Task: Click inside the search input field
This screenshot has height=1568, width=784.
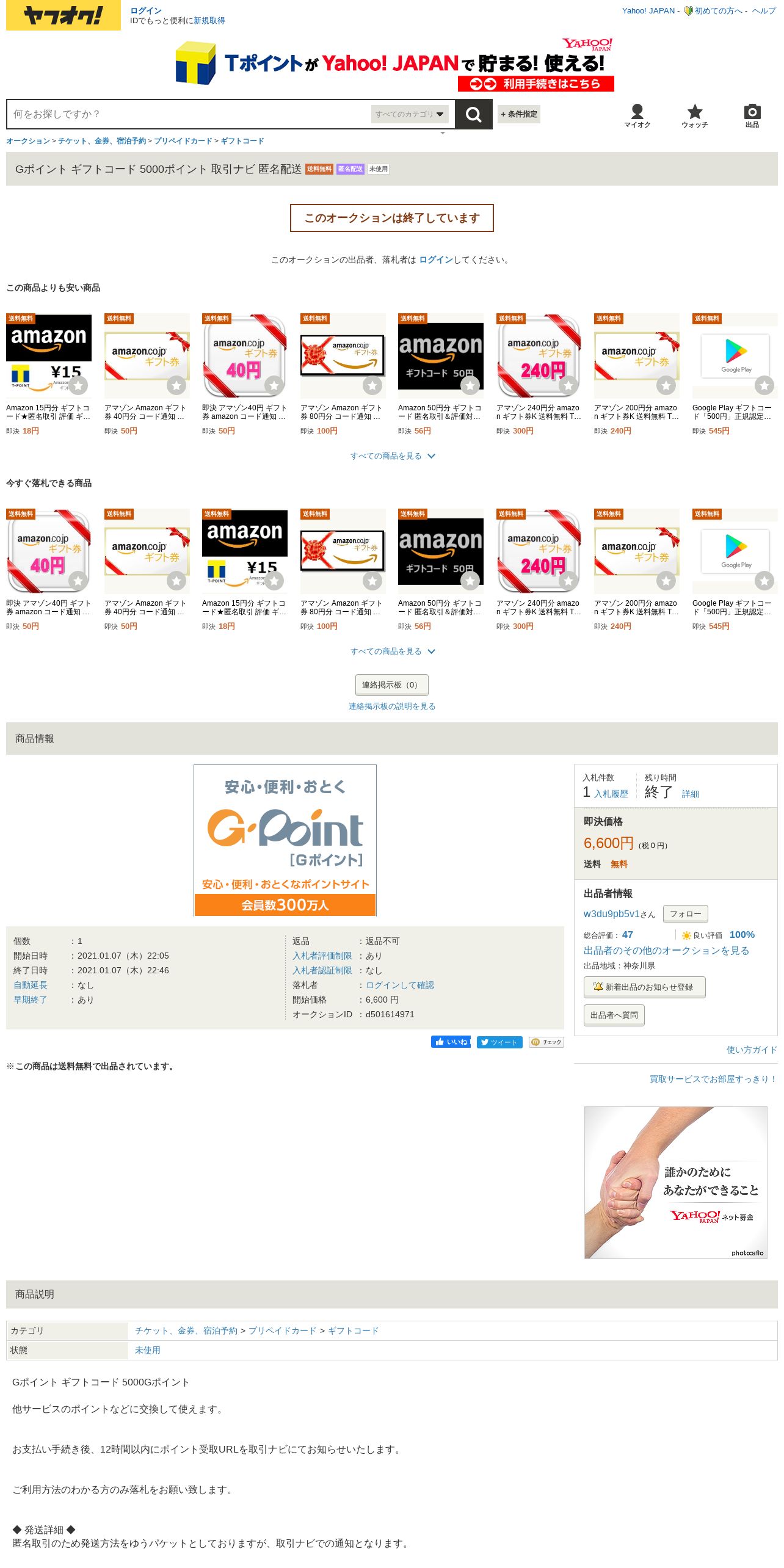Action: coord(189,114)
